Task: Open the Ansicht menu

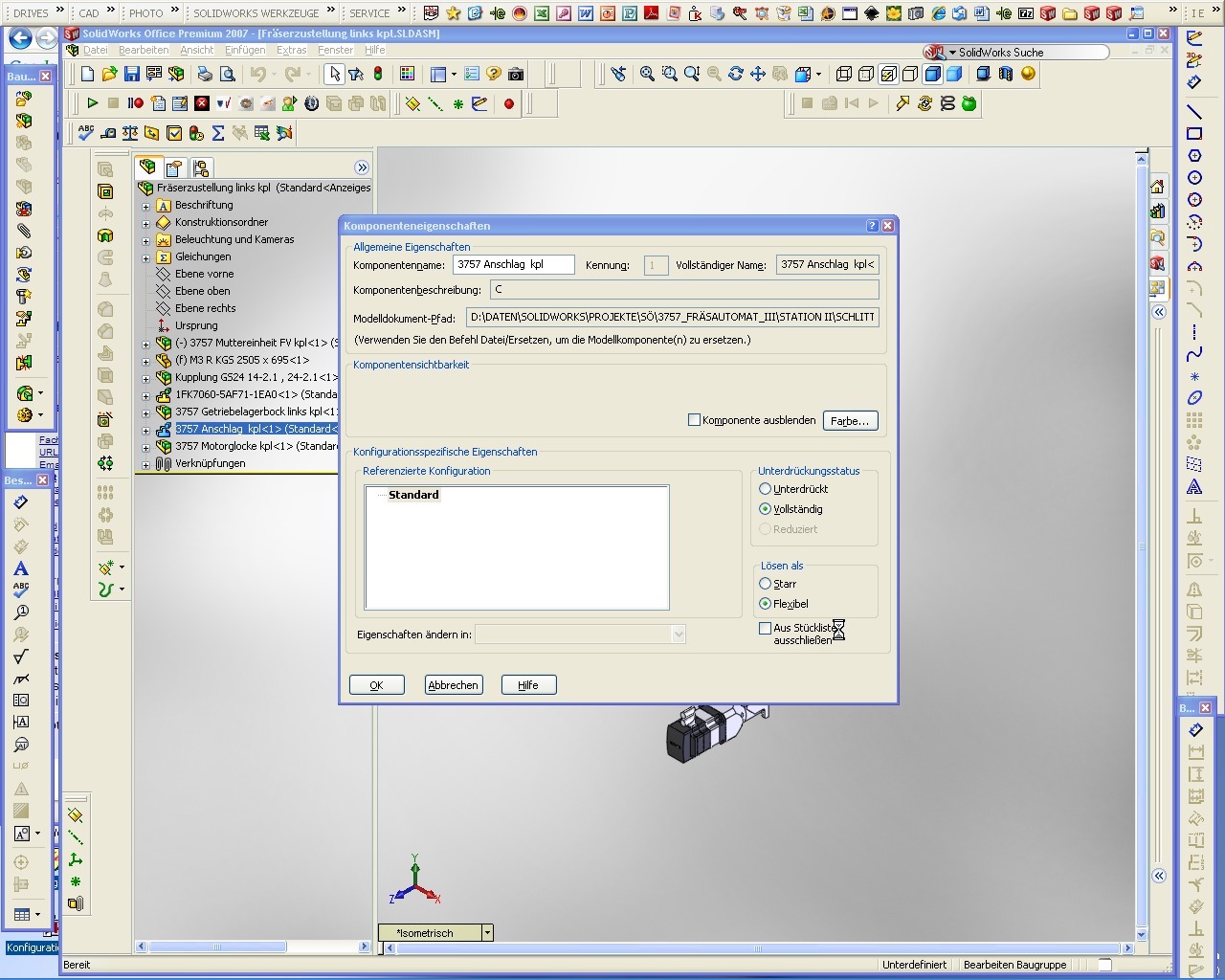Action: click(x=197, y=50)
